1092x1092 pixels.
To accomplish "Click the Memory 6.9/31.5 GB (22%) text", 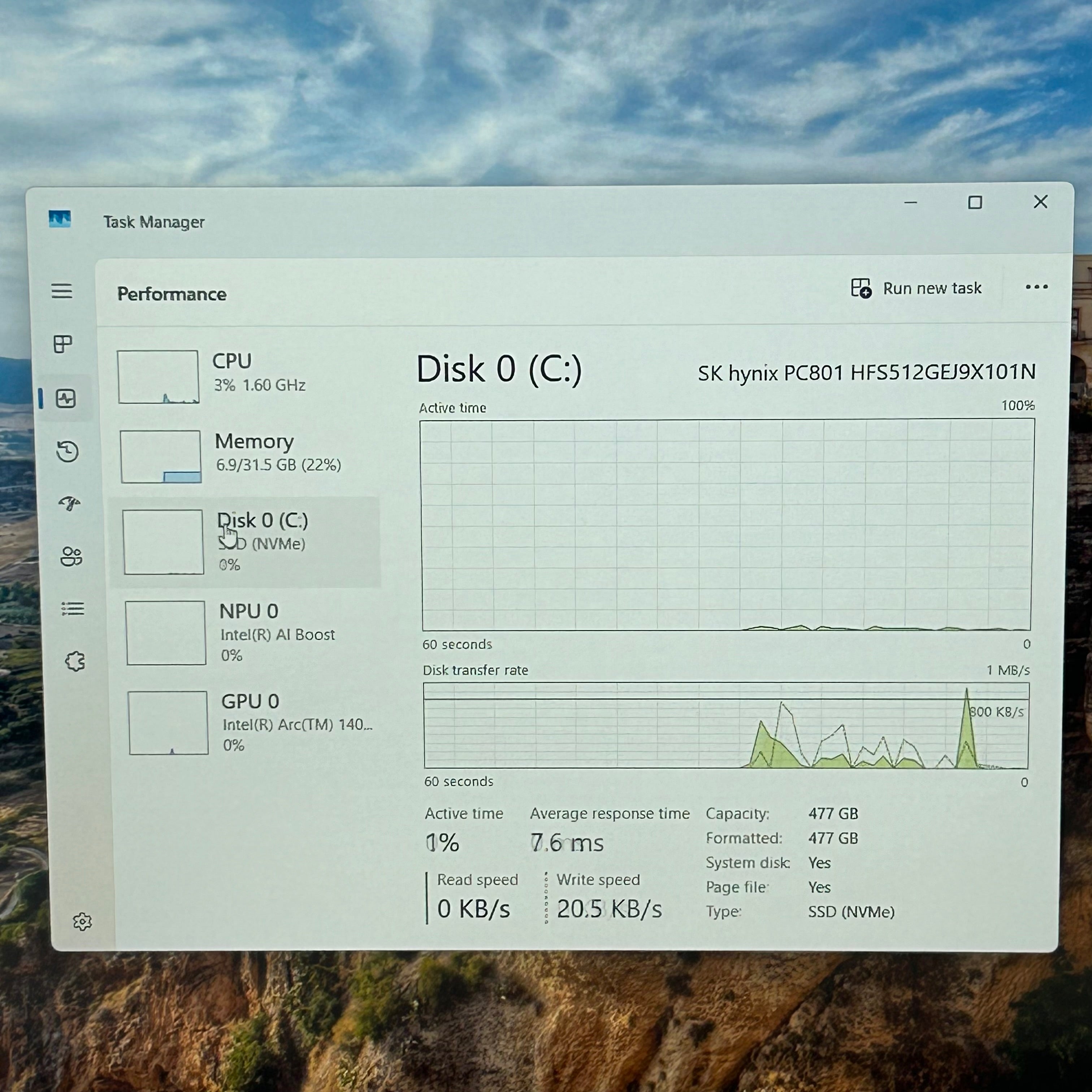I will (279, 465).
